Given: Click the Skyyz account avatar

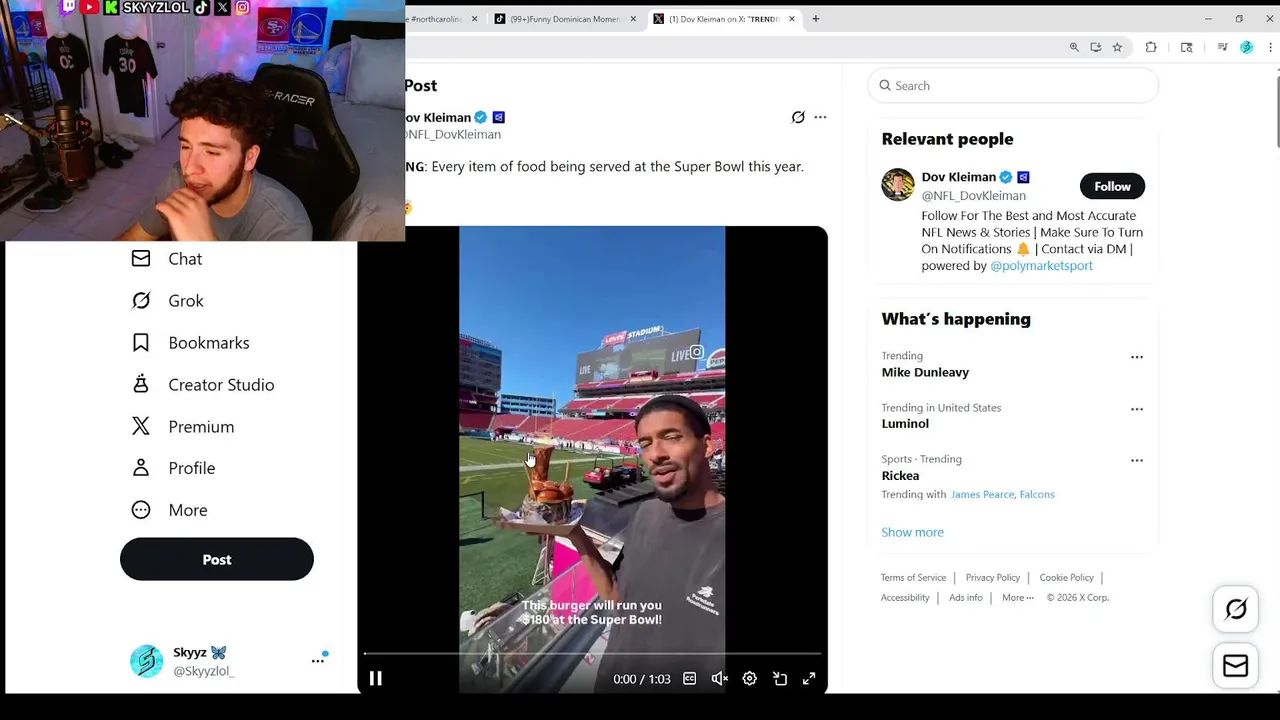Looking at the screenshot, I should coord(146,661).
